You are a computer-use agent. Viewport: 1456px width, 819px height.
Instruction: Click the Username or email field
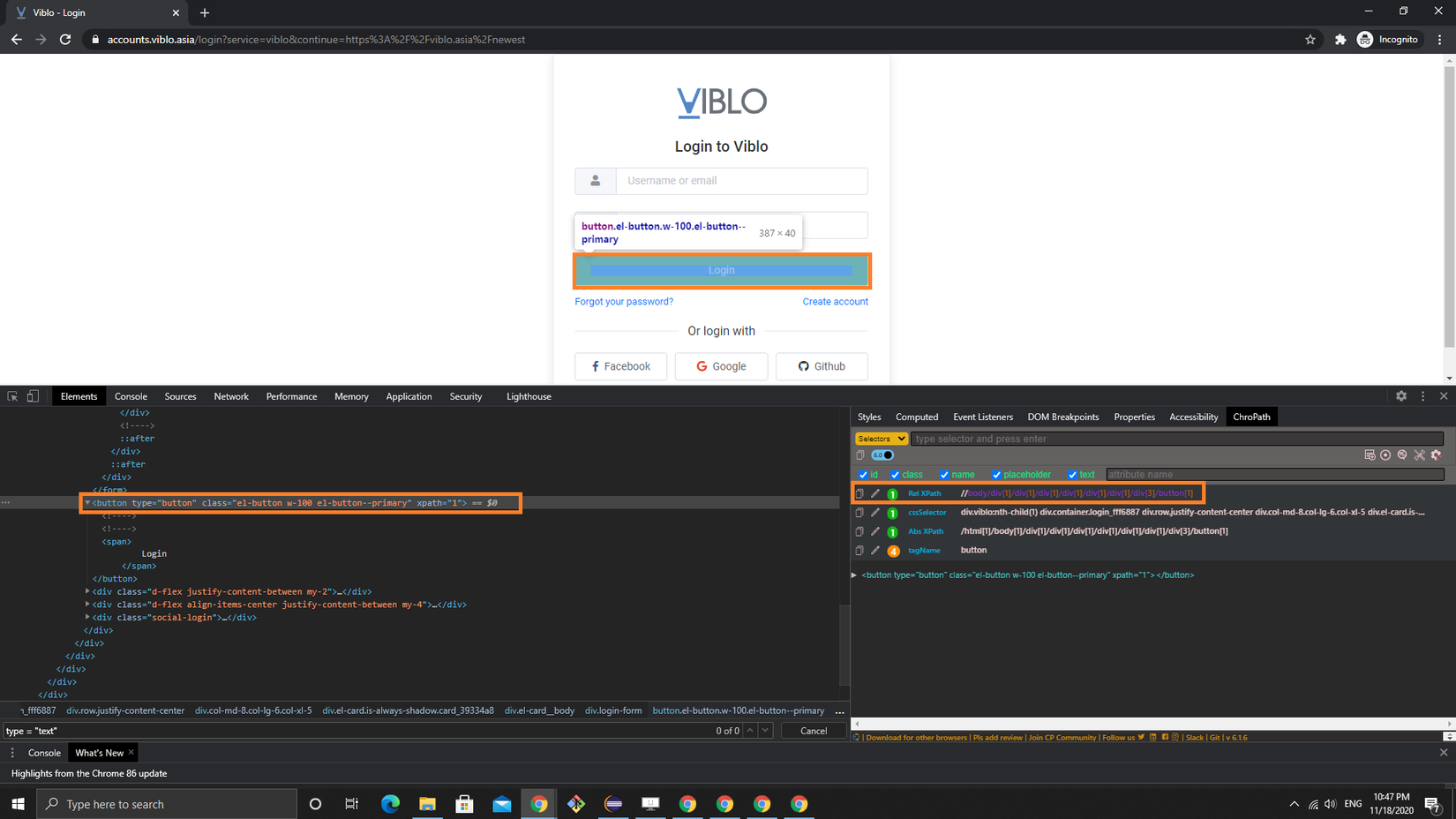pos(742,181)
